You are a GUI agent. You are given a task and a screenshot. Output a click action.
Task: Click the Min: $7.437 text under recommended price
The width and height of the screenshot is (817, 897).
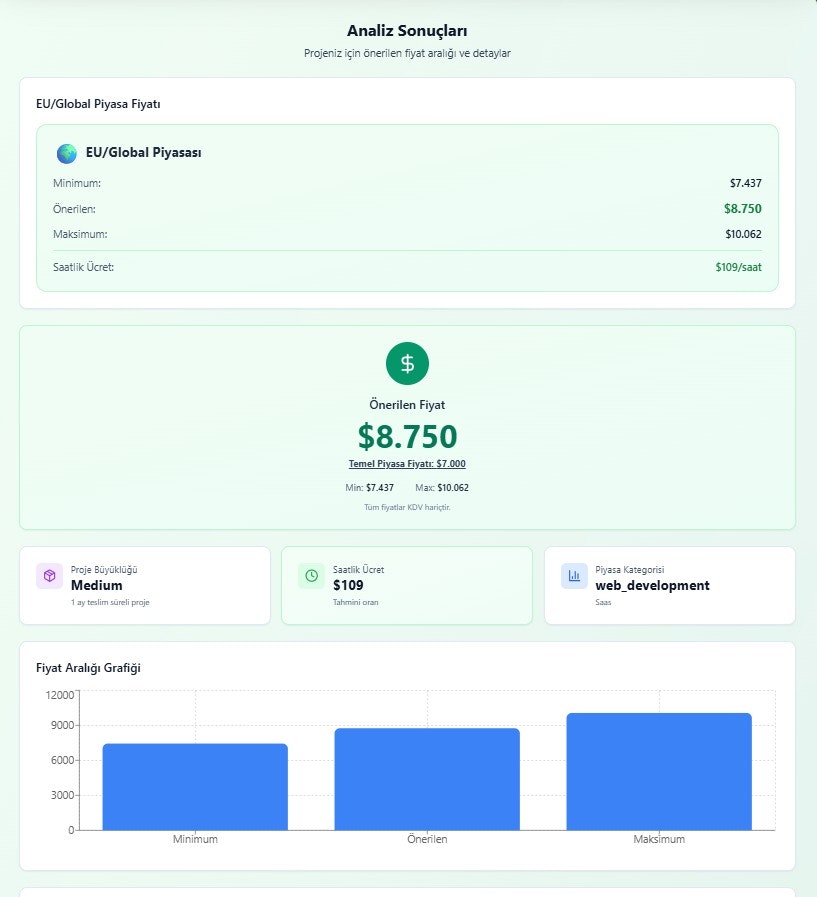pos(369,488)
